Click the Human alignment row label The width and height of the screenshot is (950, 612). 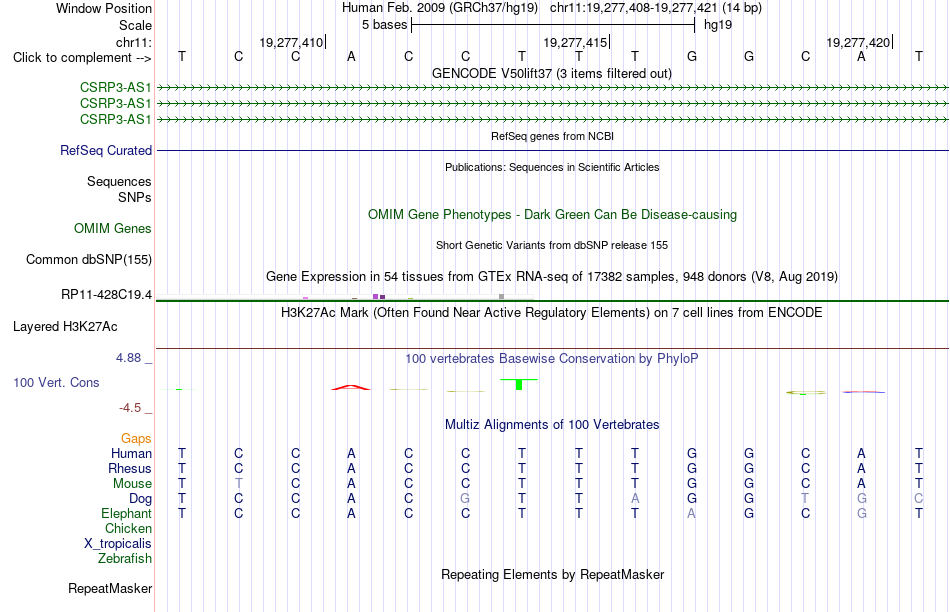(131, 453)
